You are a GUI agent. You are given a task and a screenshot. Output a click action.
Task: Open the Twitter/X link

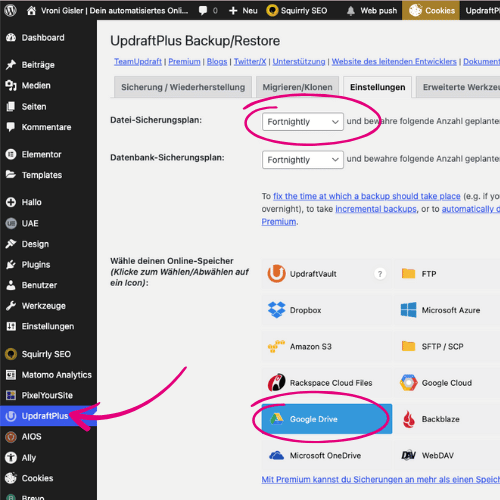coord(250,62)
